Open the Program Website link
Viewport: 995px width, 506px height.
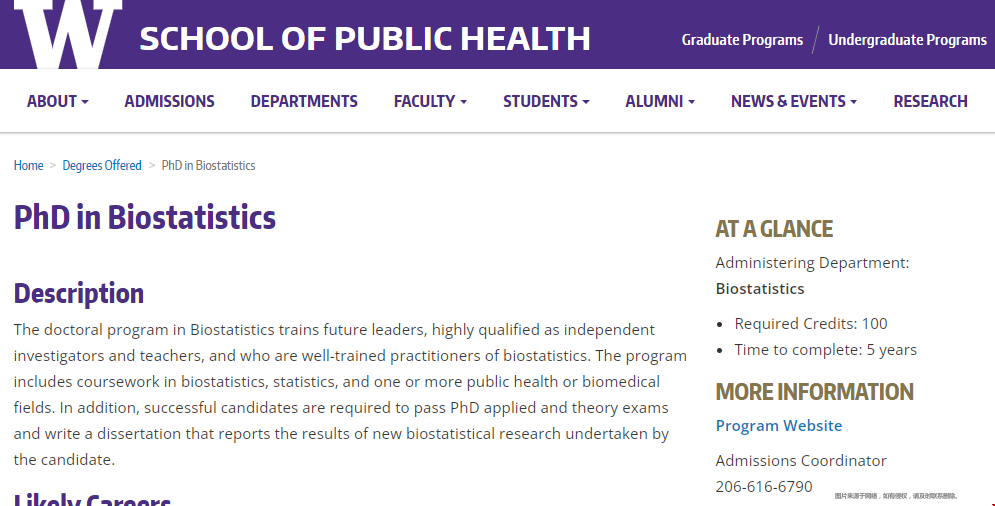[779, 425]
